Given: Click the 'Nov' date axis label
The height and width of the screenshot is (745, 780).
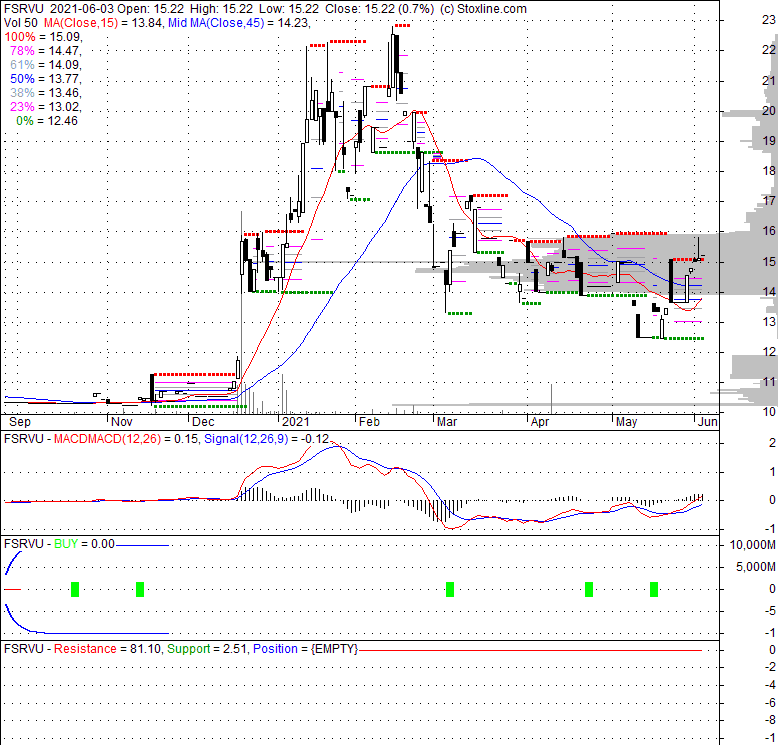Looking at the screenshot, I should 122,422.
